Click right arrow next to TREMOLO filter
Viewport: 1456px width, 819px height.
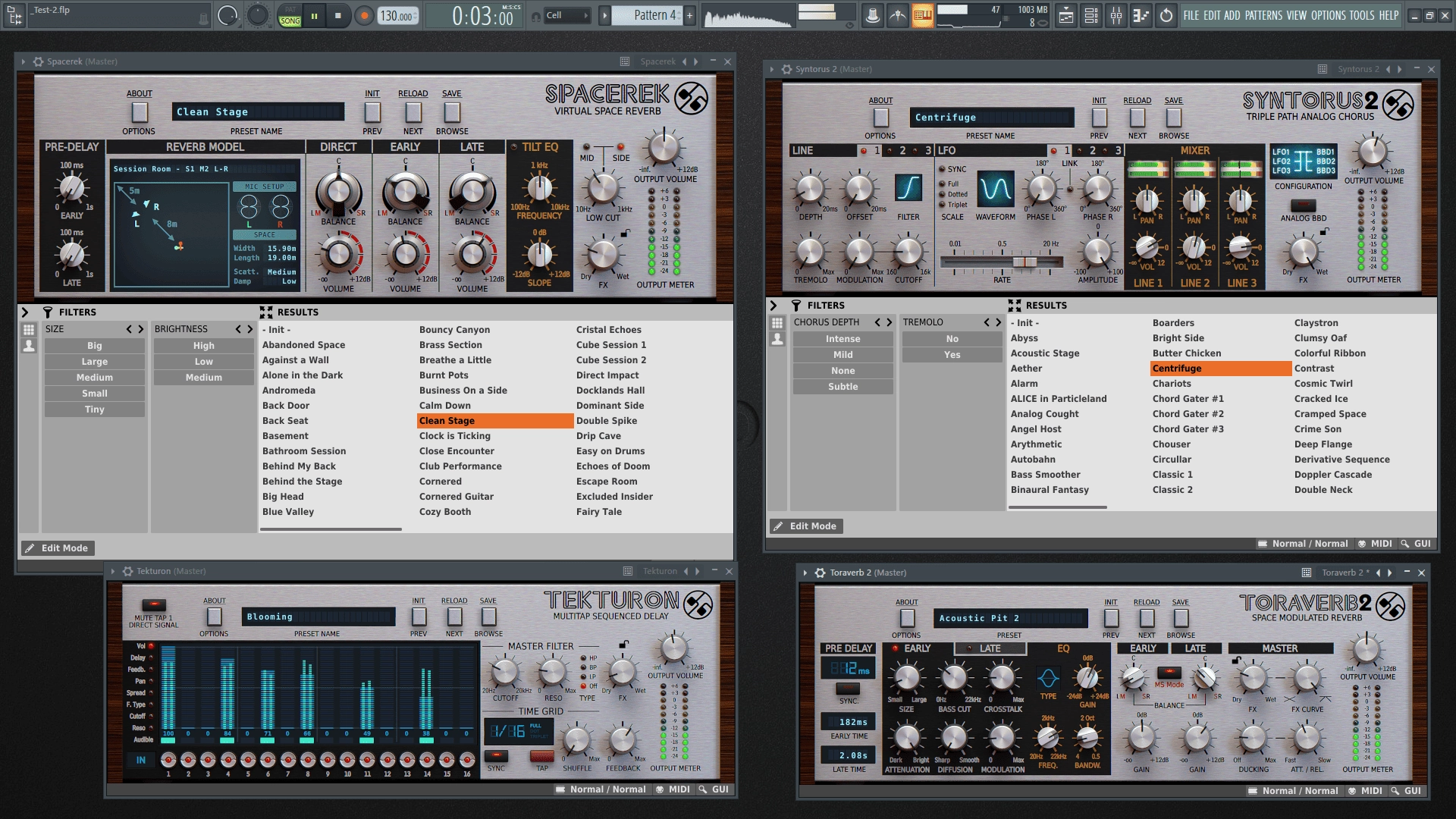point(998,322)
